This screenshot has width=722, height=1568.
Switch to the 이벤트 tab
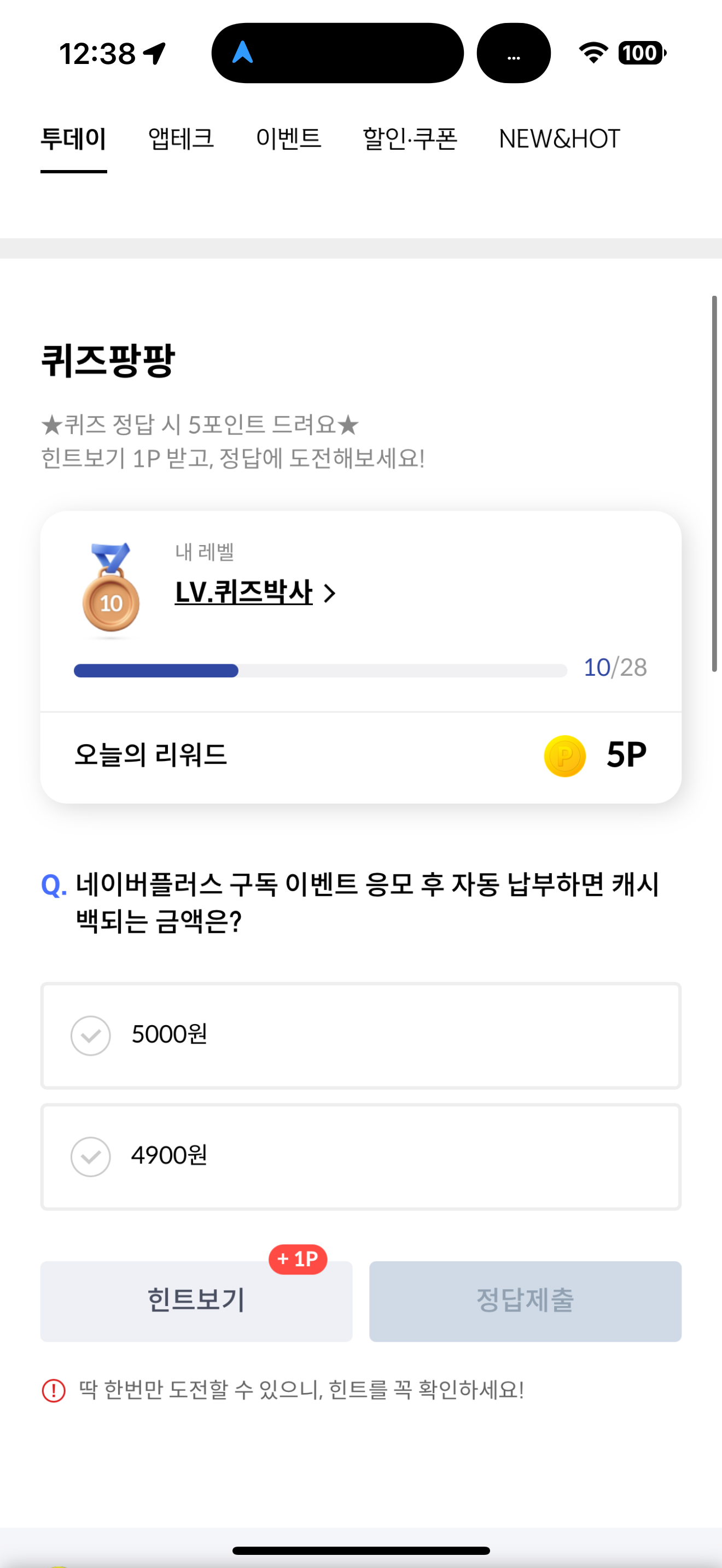point(289,139)
